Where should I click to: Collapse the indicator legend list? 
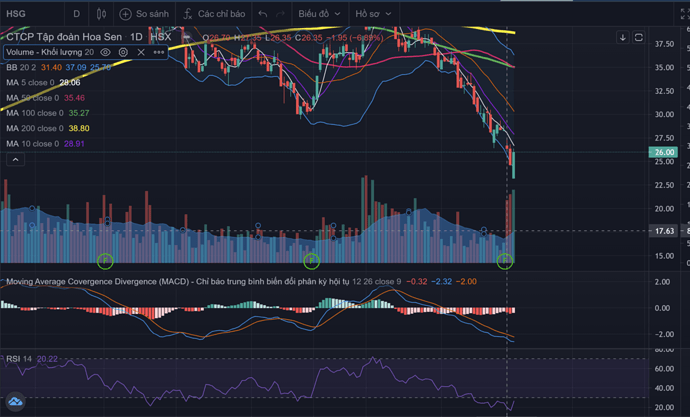14,159
